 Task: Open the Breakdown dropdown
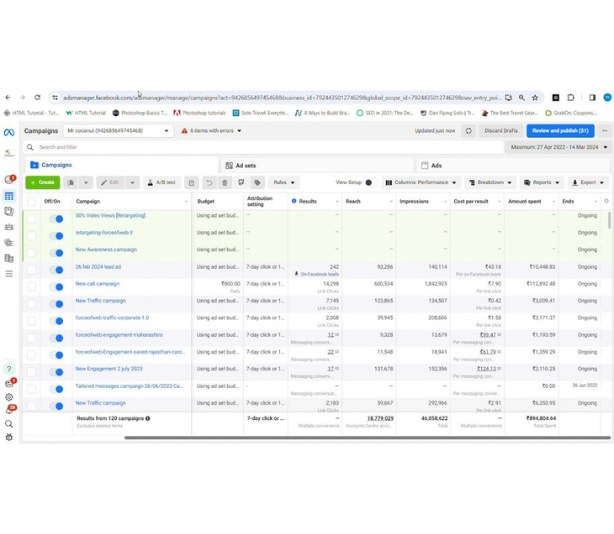[490, 183]
